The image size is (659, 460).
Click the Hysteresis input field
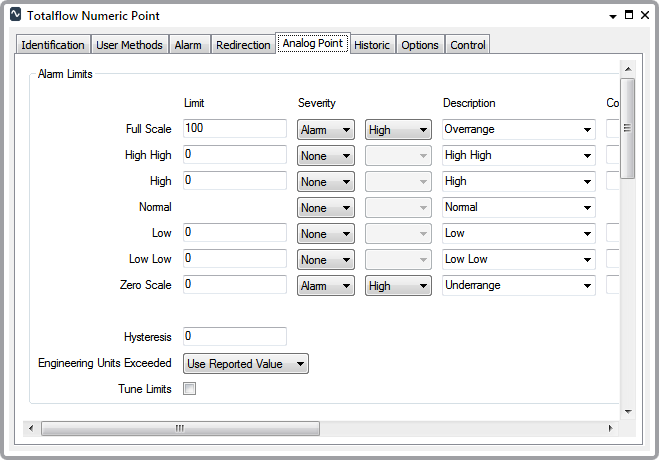pyautogui.click(x=235, y=337)
